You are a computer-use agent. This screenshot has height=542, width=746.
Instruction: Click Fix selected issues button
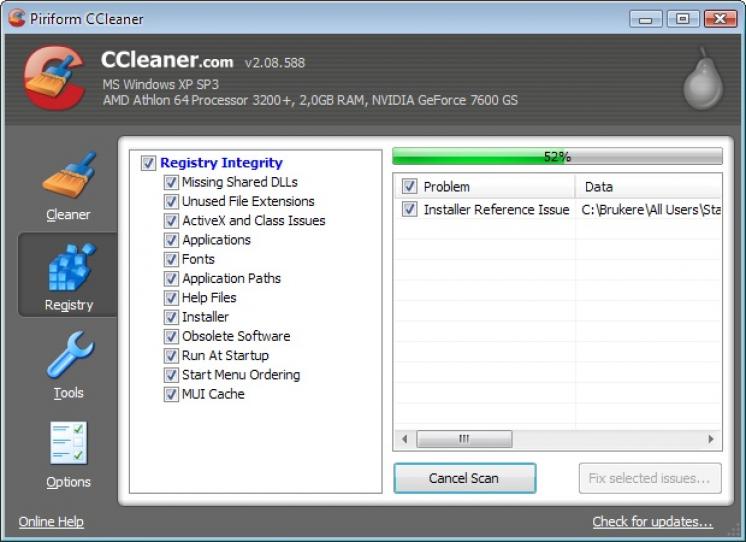650,478
